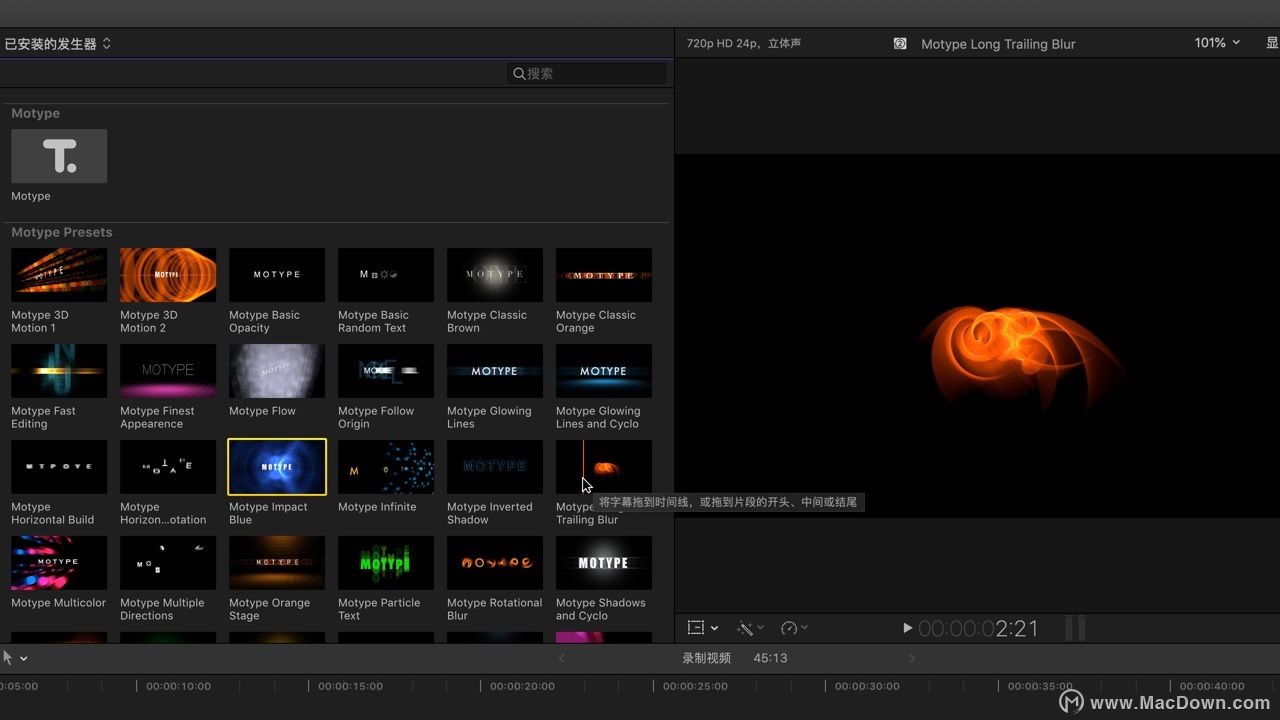
Task: Select Motype Classic Brown preset
Action: point(495,275)
